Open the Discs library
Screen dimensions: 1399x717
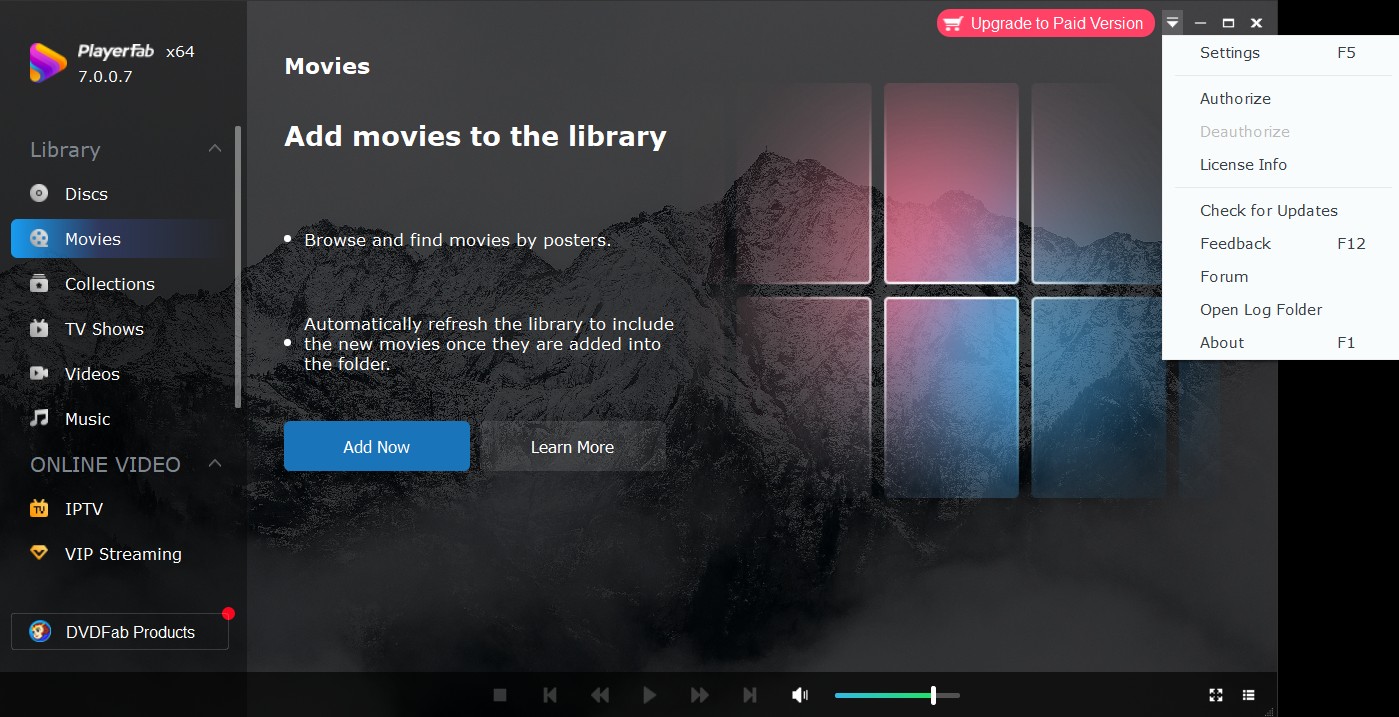(86, 194)
